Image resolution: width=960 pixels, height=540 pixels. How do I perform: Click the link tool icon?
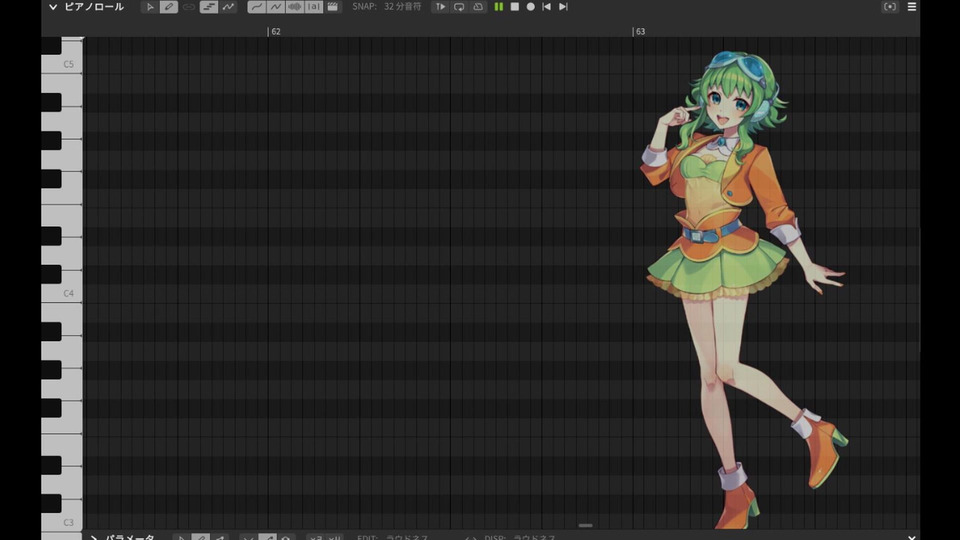(189, 7)
